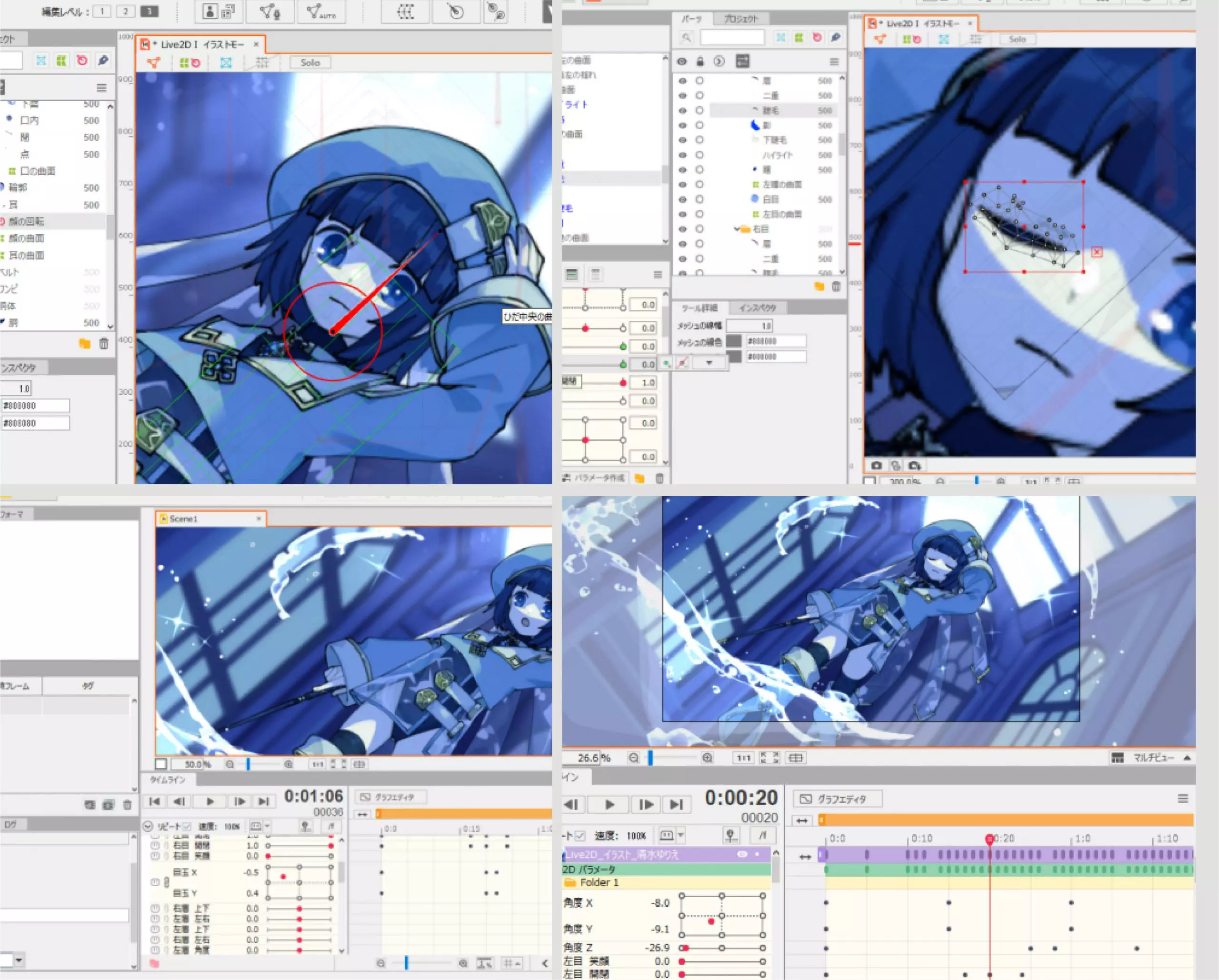Click new folder icon below the 胴体 list

(85, 343)
